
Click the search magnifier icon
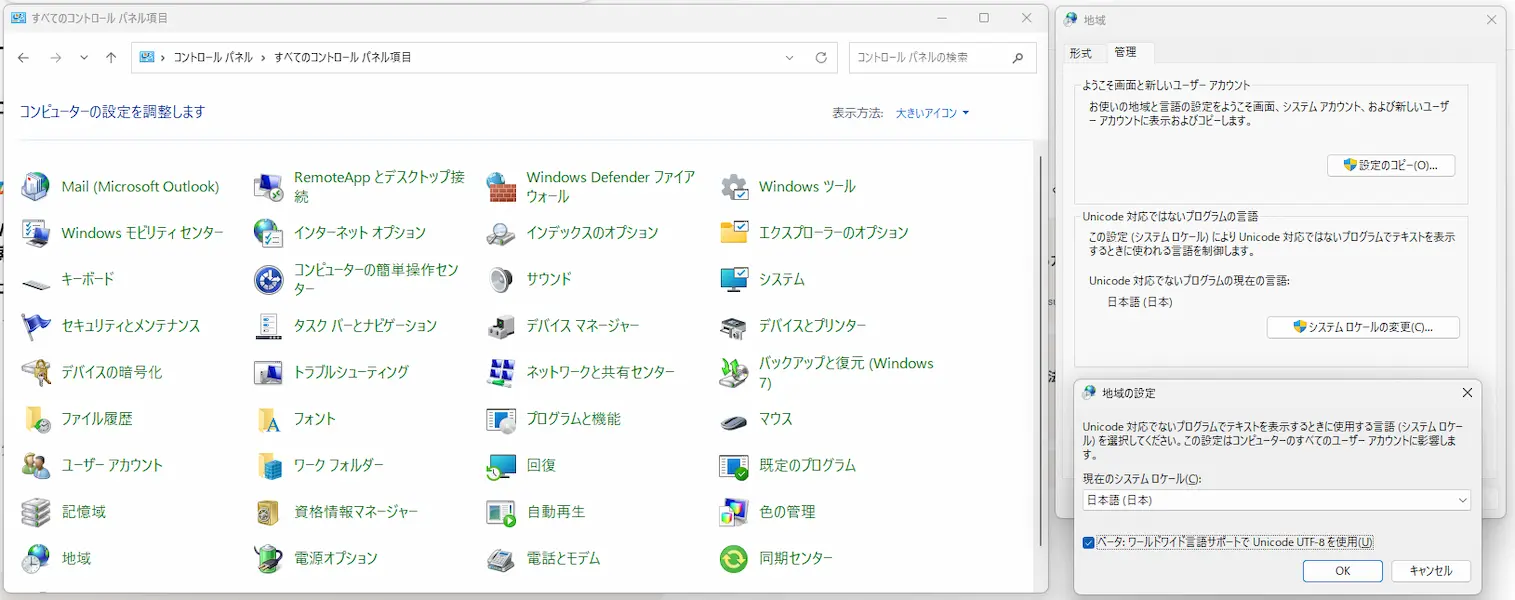(1018, 58)
